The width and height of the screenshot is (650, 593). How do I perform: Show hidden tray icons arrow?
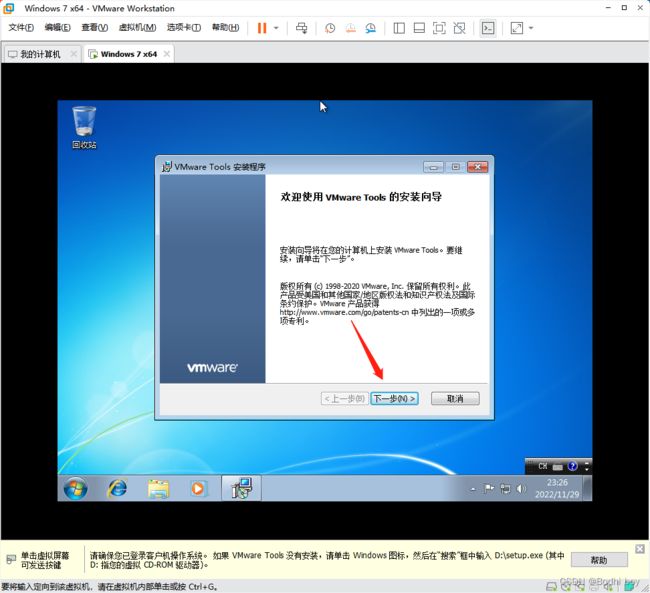tap(473, 489)
